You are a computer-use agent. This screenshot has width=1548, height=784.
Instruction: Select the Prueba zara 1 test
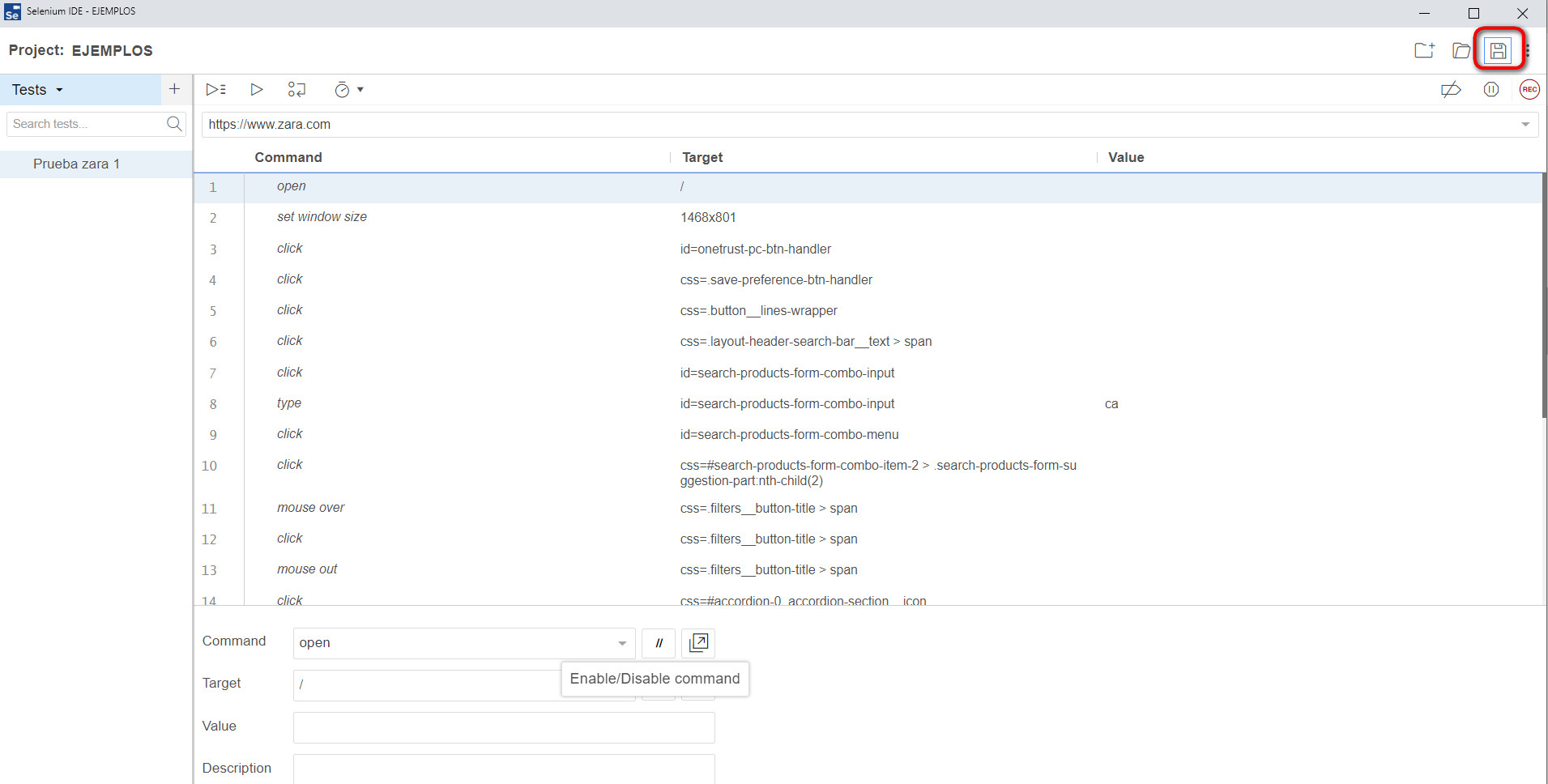point(76,164)
